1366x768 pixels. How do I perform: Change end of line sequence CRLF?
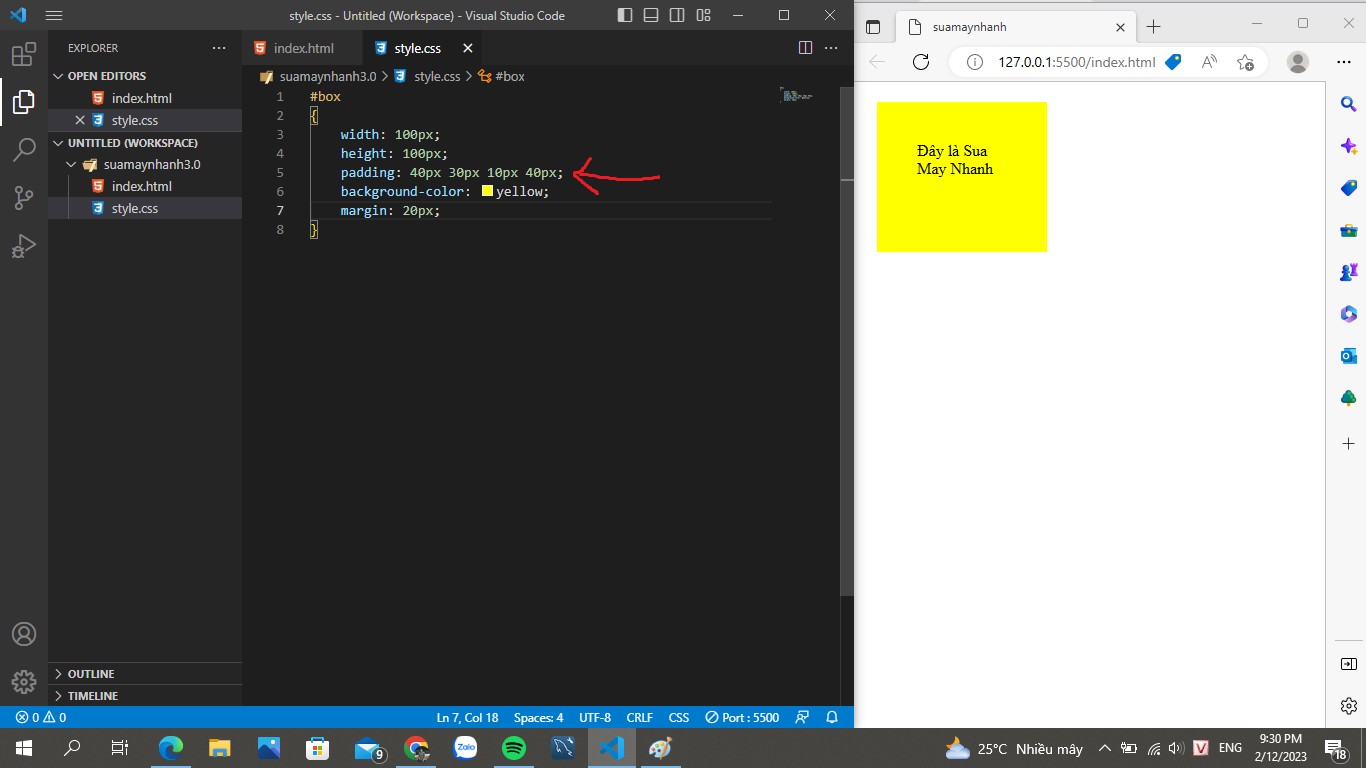(639, 717)
